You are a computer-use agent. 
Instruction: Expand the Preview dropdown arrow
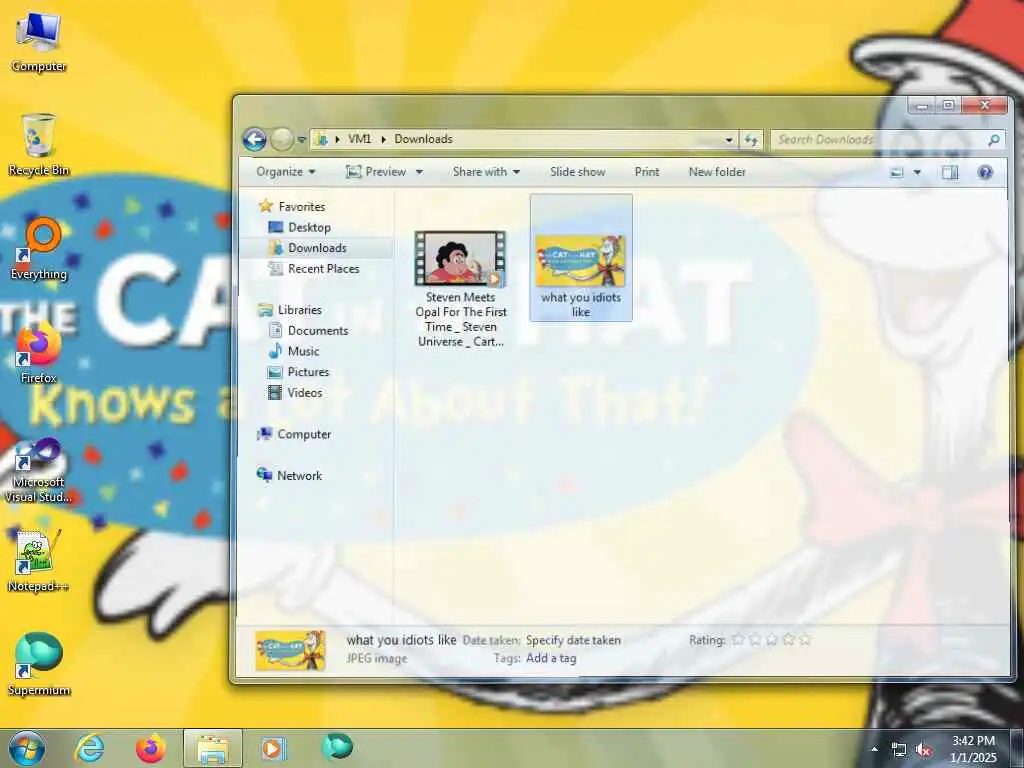tap(419, 172)
